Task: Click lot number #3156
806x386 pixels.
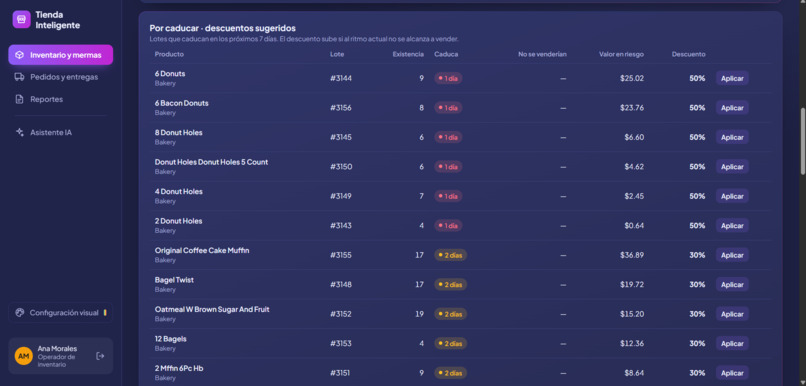Action: 341,108
